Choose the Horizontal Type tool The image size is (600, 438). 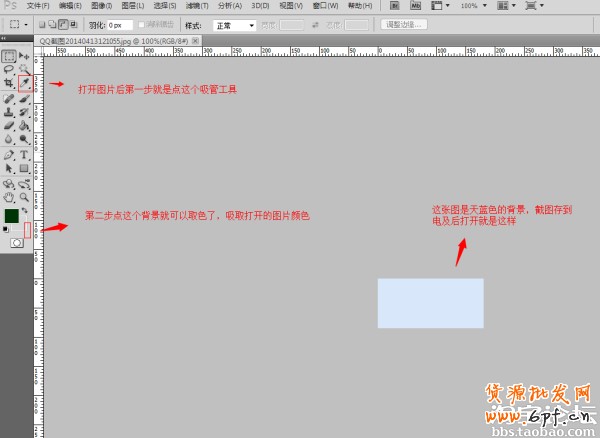[24, 155]
